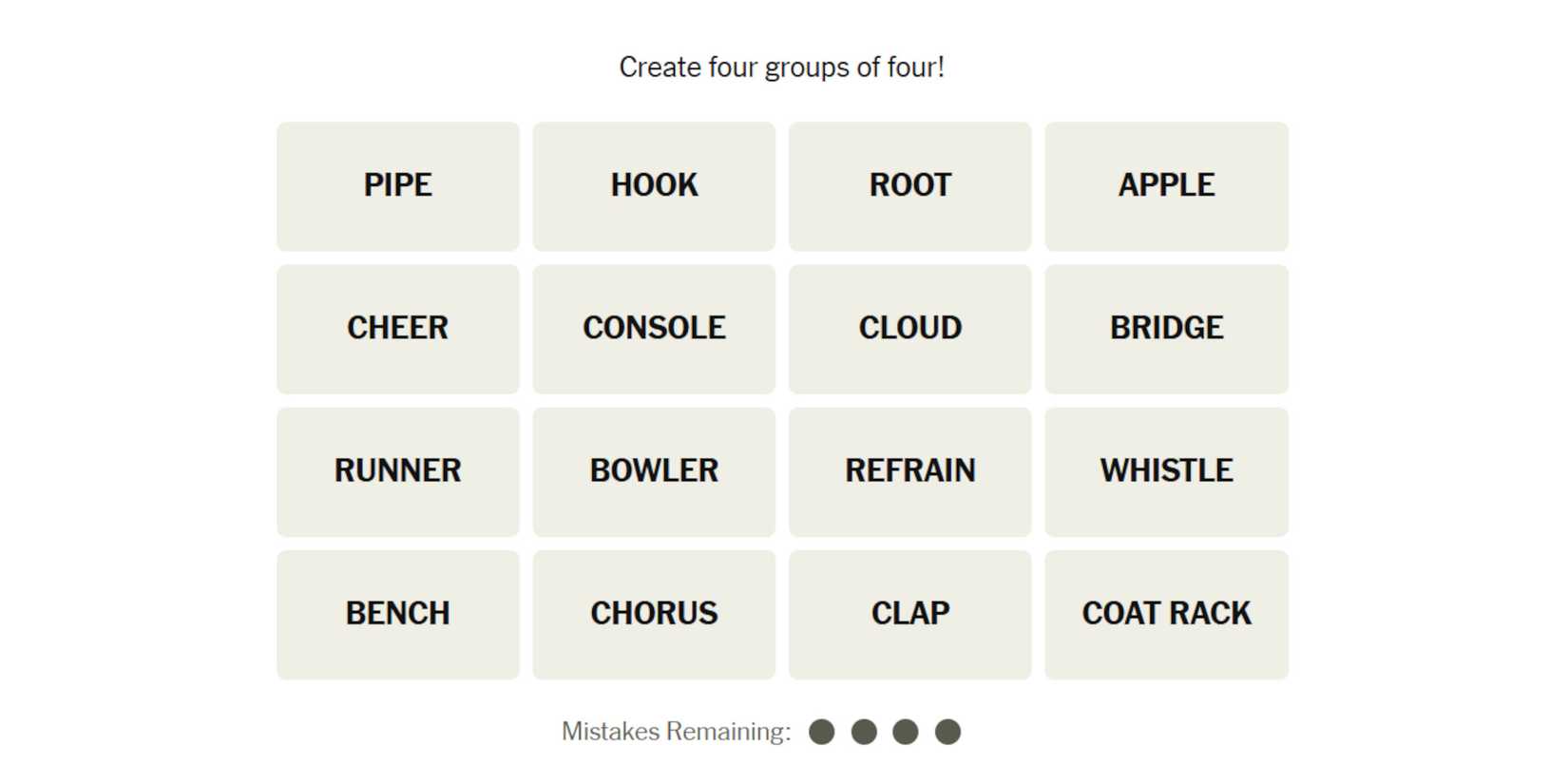
Task: Click the 'Create four groups of four!' heading
Action: tap(781, 67)
